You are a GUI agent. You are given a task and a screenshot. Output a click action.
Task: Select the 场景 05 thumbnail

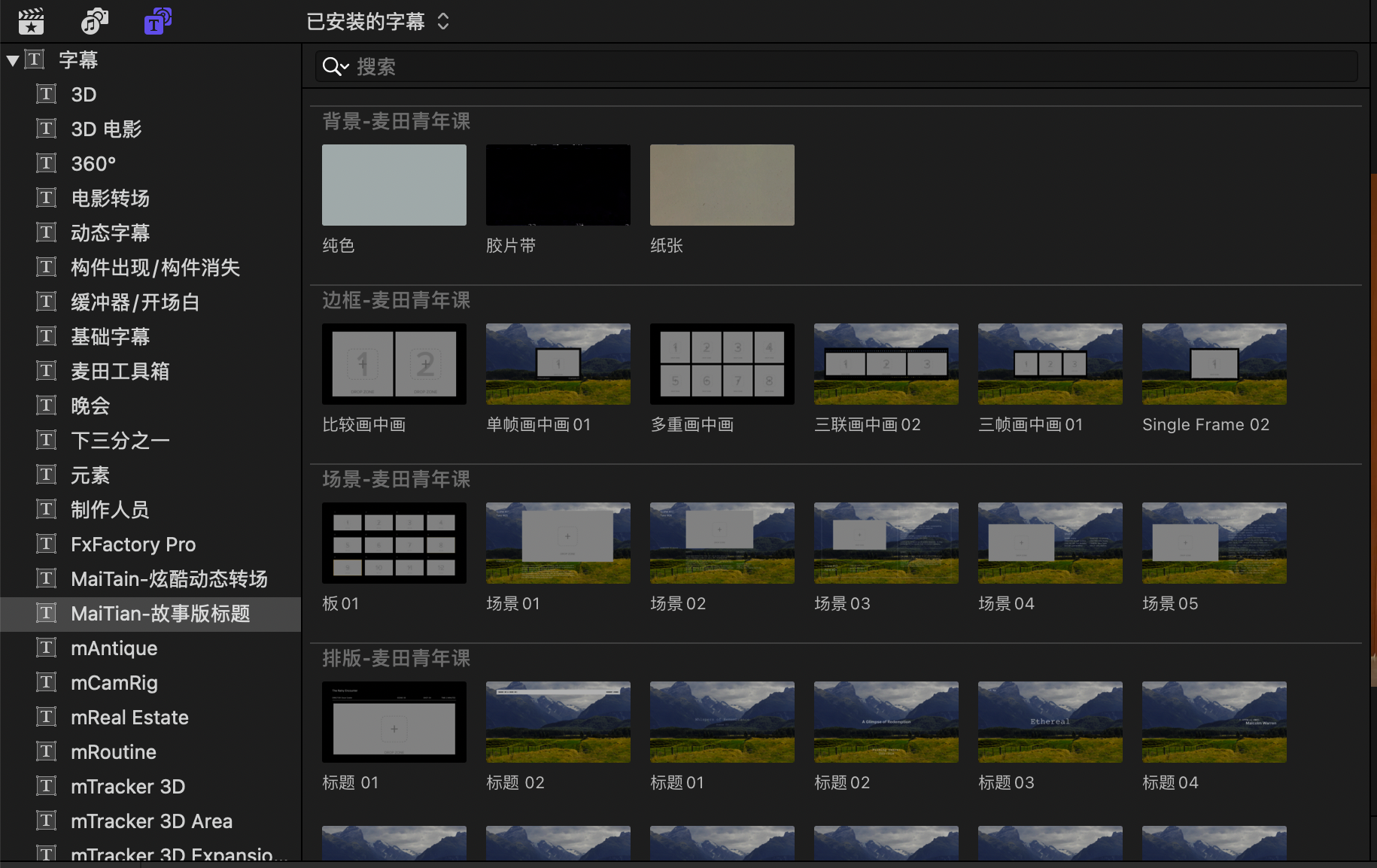(1214, 543)
